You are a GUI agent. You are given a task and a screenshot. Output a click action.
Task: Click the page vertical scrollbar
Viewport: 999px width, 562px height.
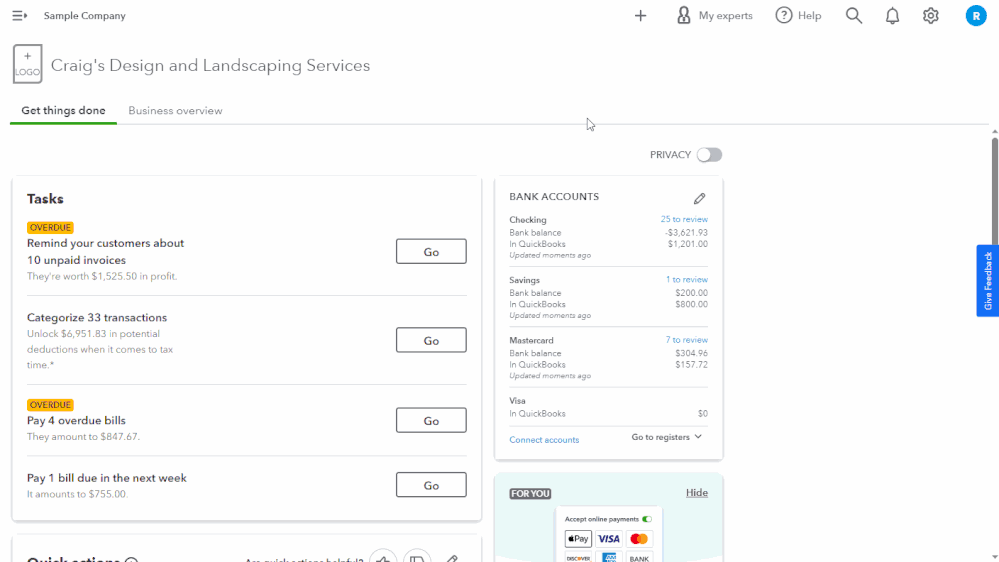coord(995,191)
